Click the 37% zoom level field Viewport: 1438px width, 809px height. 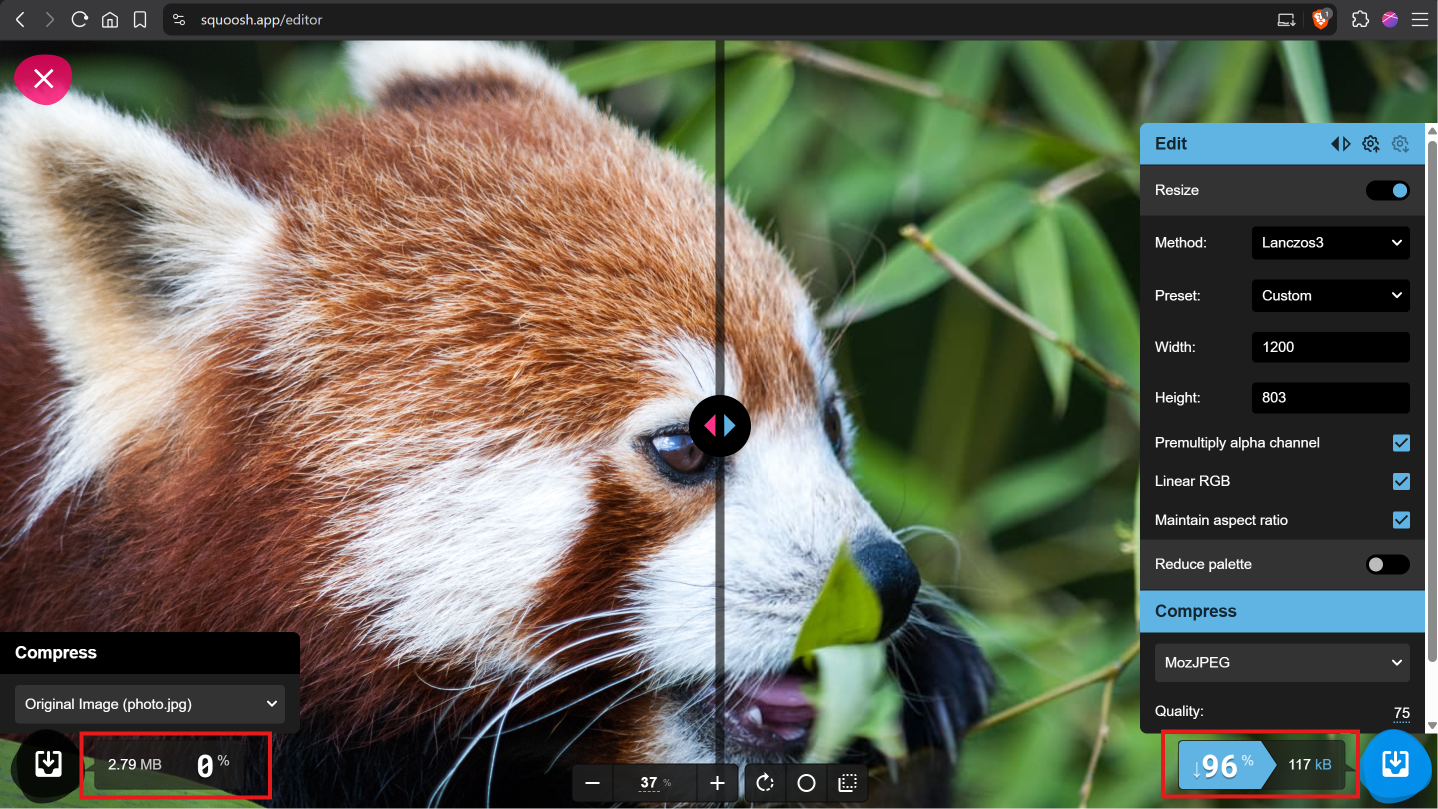click(x=655, y=783)
